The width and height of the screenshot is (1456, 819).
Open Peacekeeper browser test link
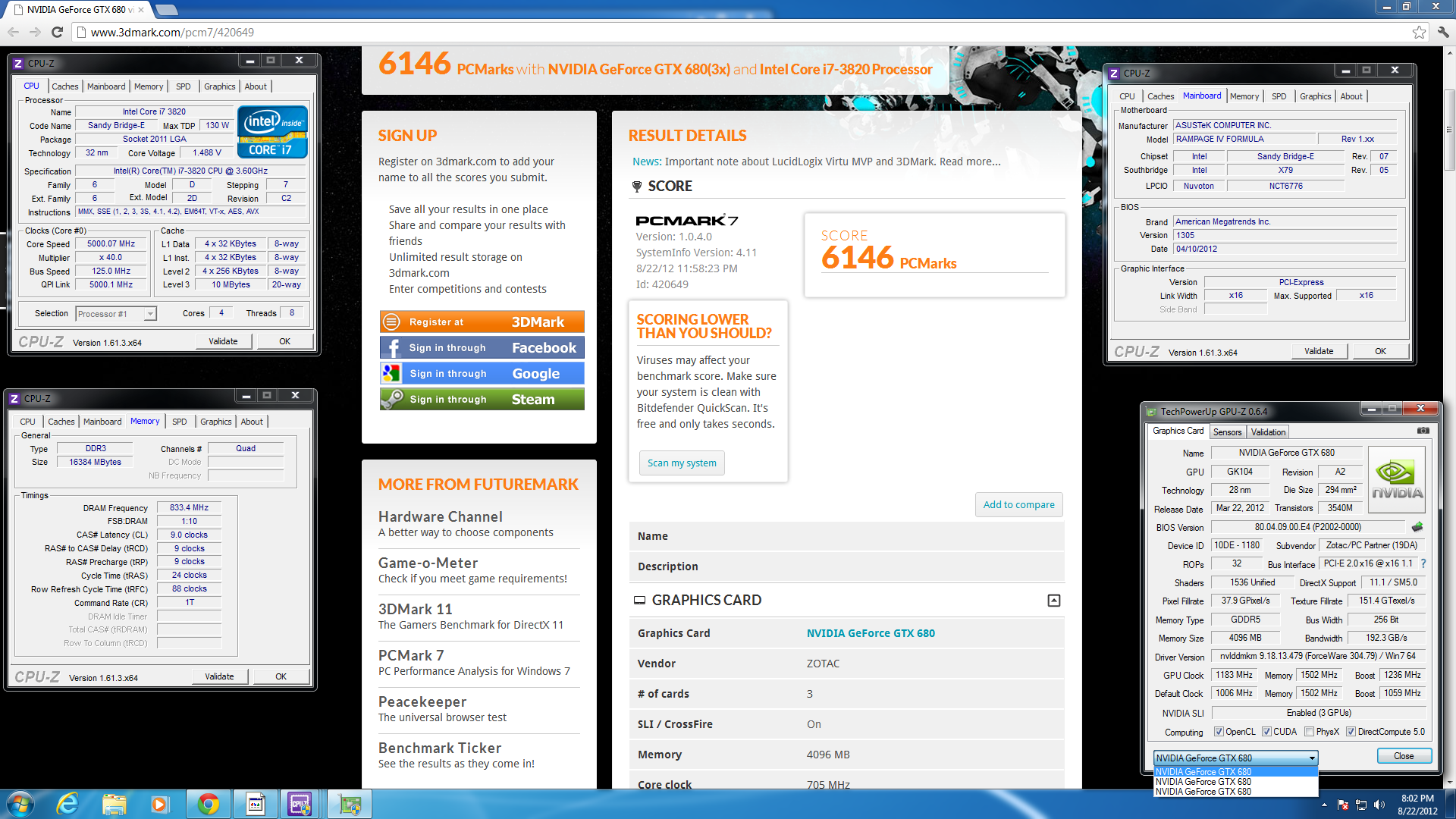tap(422, 701)
